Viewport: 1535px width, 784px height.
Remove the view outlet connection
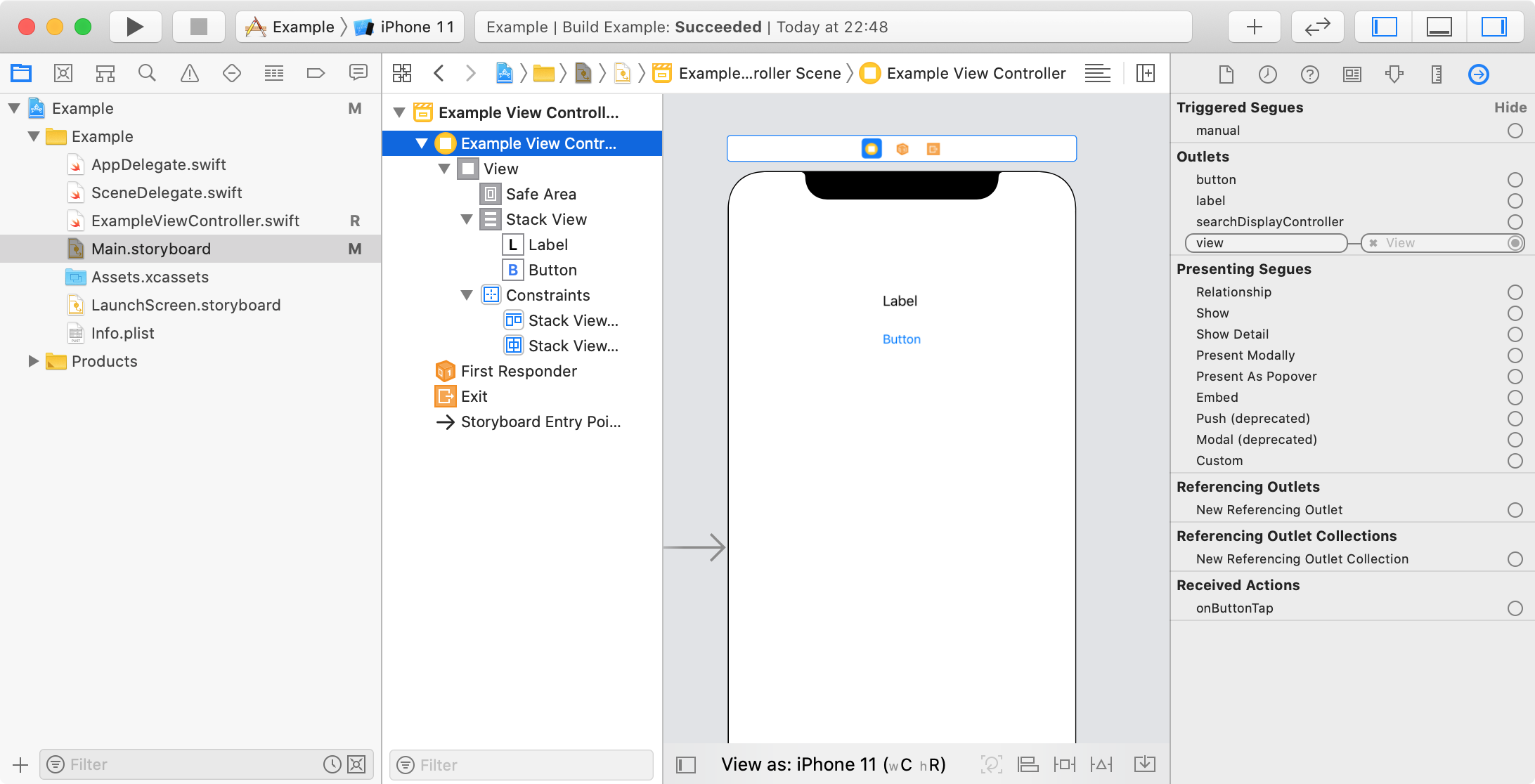[x=1373, y=243]
